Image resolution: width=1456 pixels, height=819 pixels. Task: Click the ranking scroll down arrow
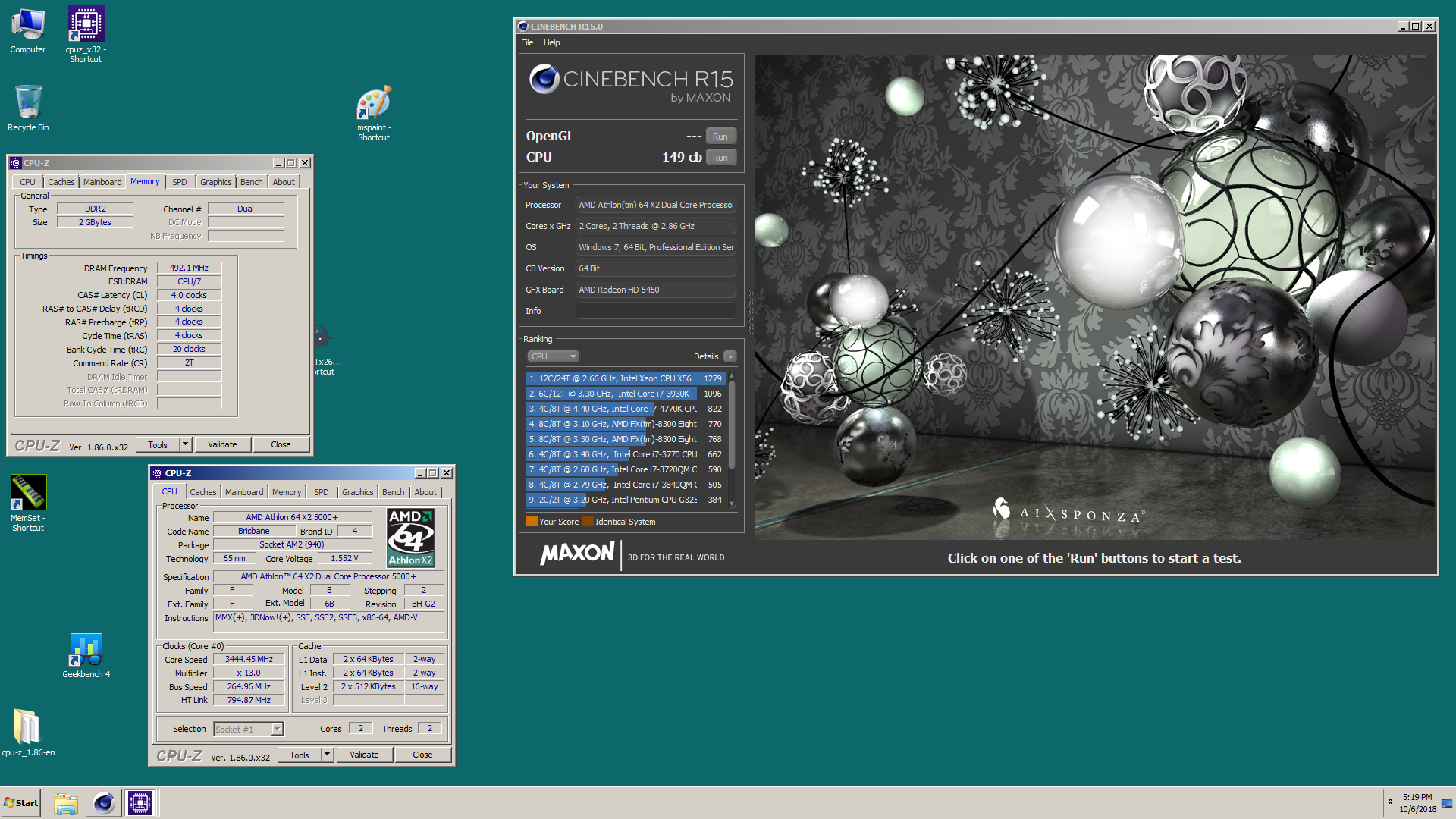(x=732, y=503)
